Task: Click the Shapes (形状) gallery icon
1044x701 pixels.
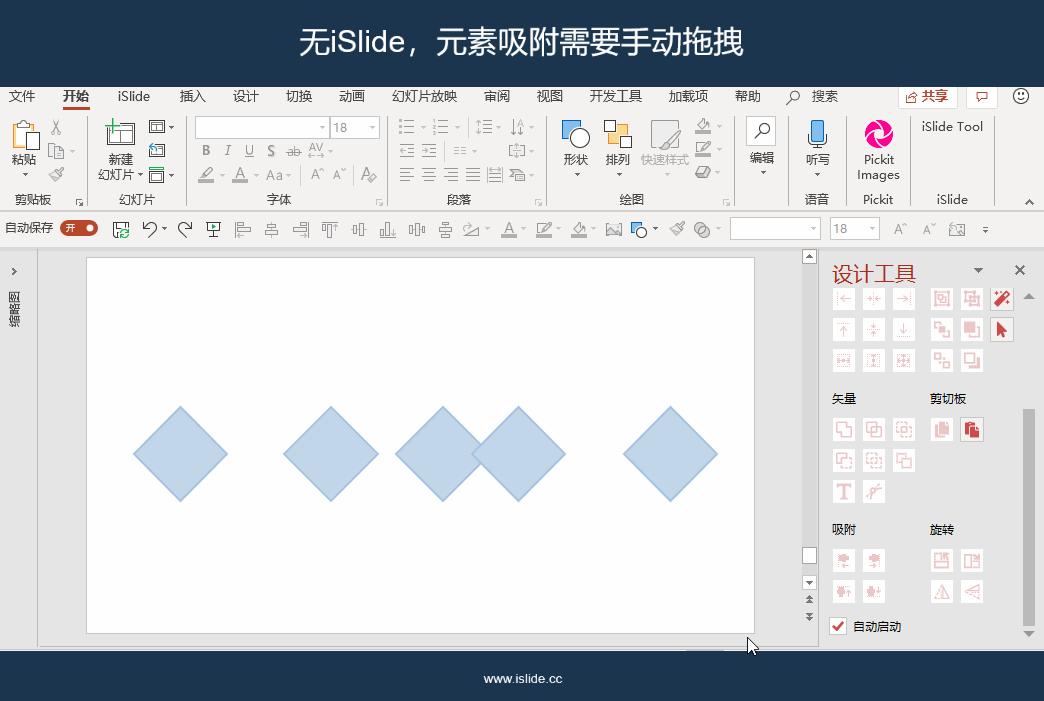Action: click(575, 134)
